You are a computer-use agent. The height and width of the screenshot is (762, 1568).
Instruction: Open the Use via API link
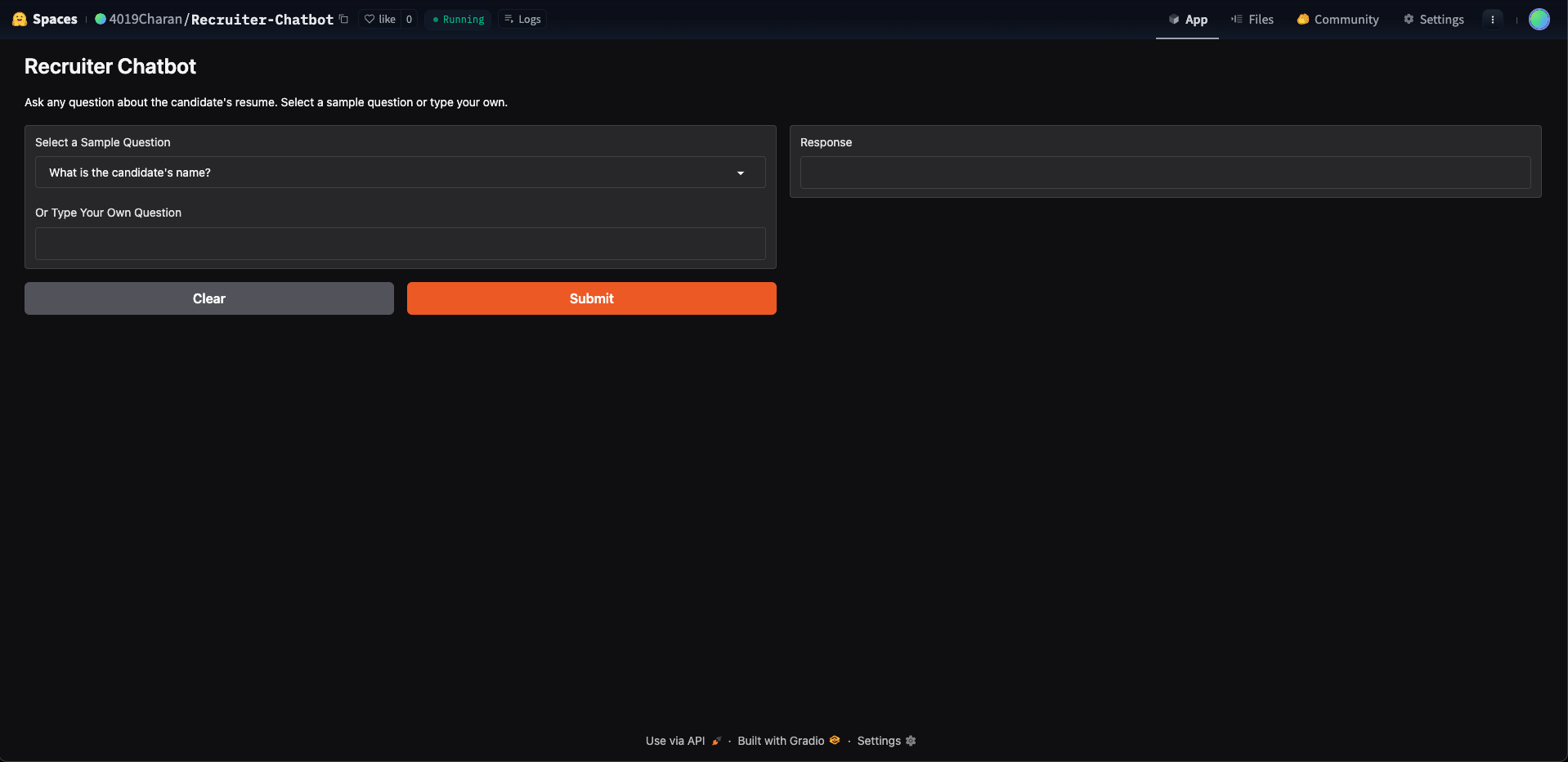tap(683, 741)
